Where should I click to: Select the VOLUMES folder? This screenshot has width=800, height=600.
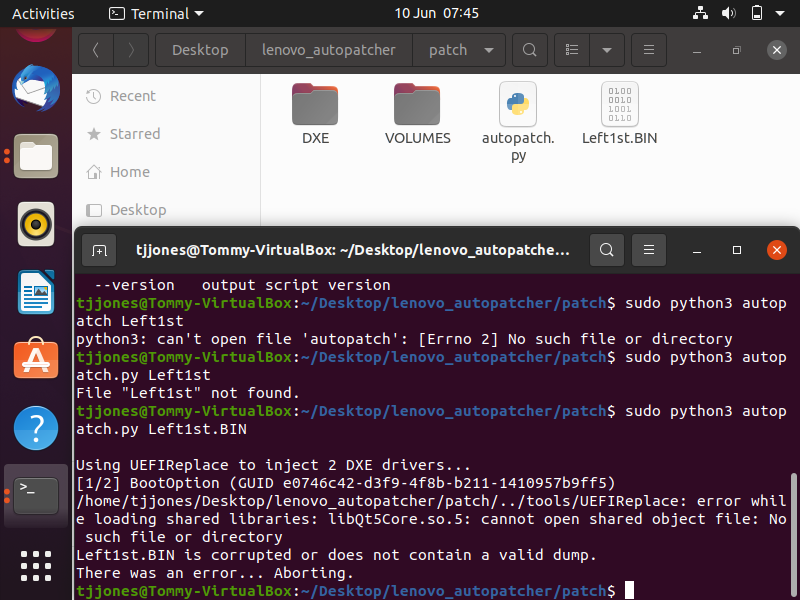[417, 114]
